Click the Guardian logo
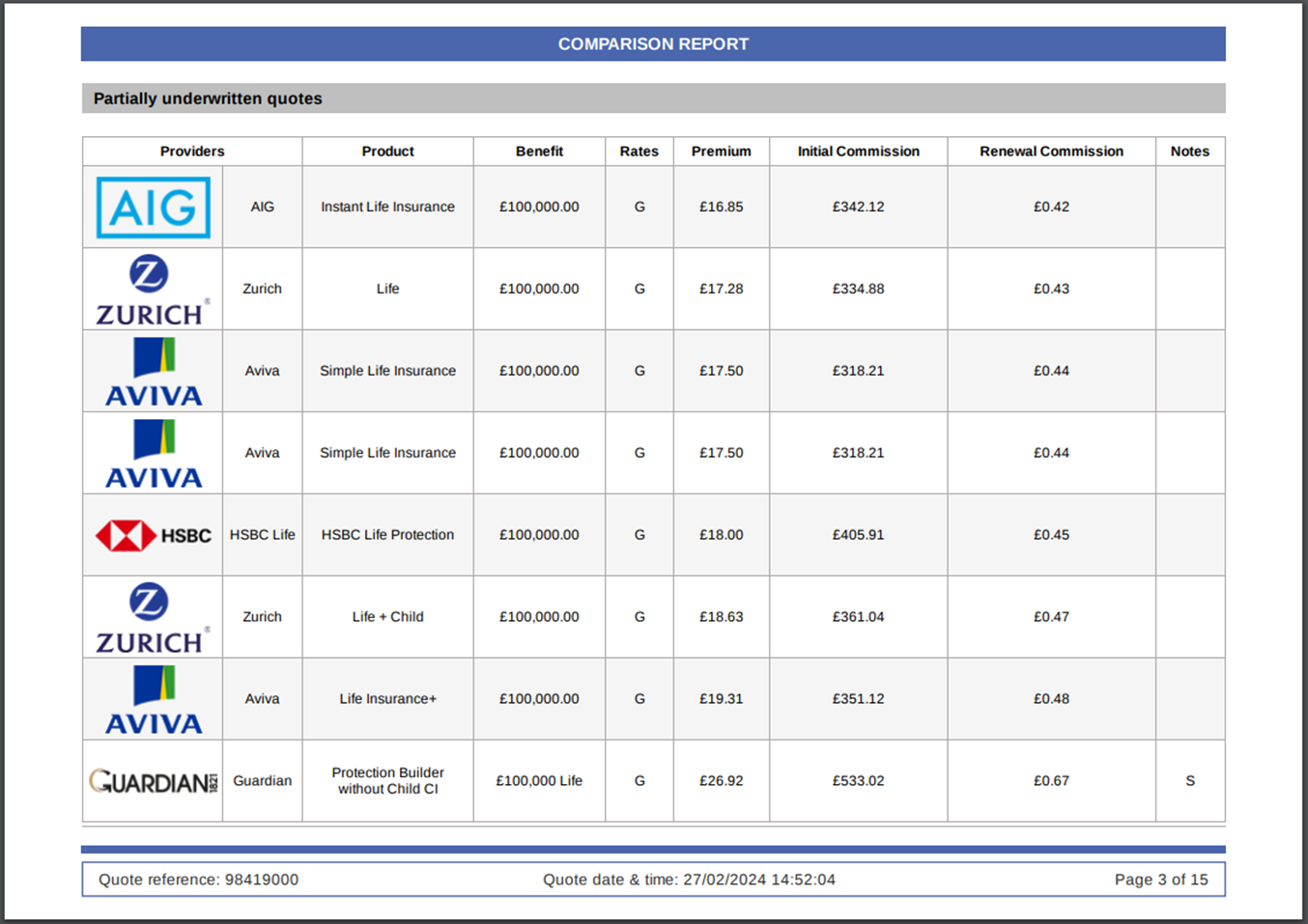Viewport: 1308px width, 924px height. [x=153, y=781]
